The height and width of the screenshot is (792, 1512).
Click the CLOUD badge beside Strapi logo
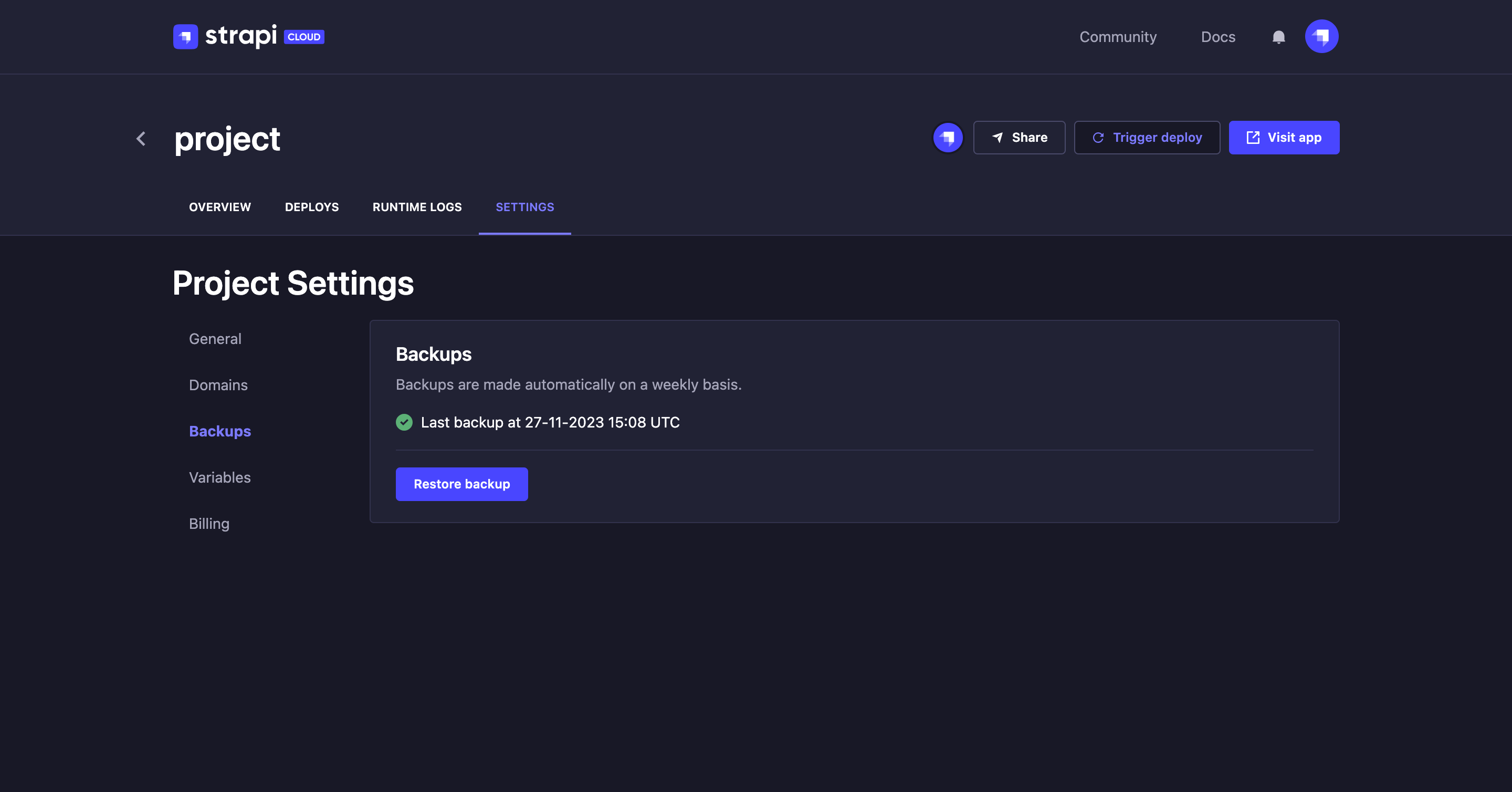[x=304, y=37]
